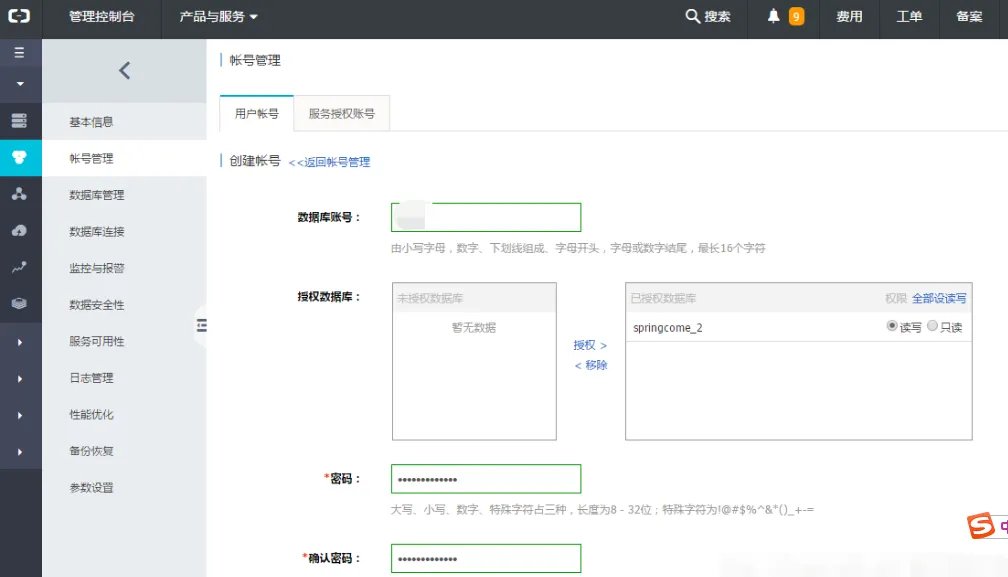Click the Sogou input method icon

981,526
